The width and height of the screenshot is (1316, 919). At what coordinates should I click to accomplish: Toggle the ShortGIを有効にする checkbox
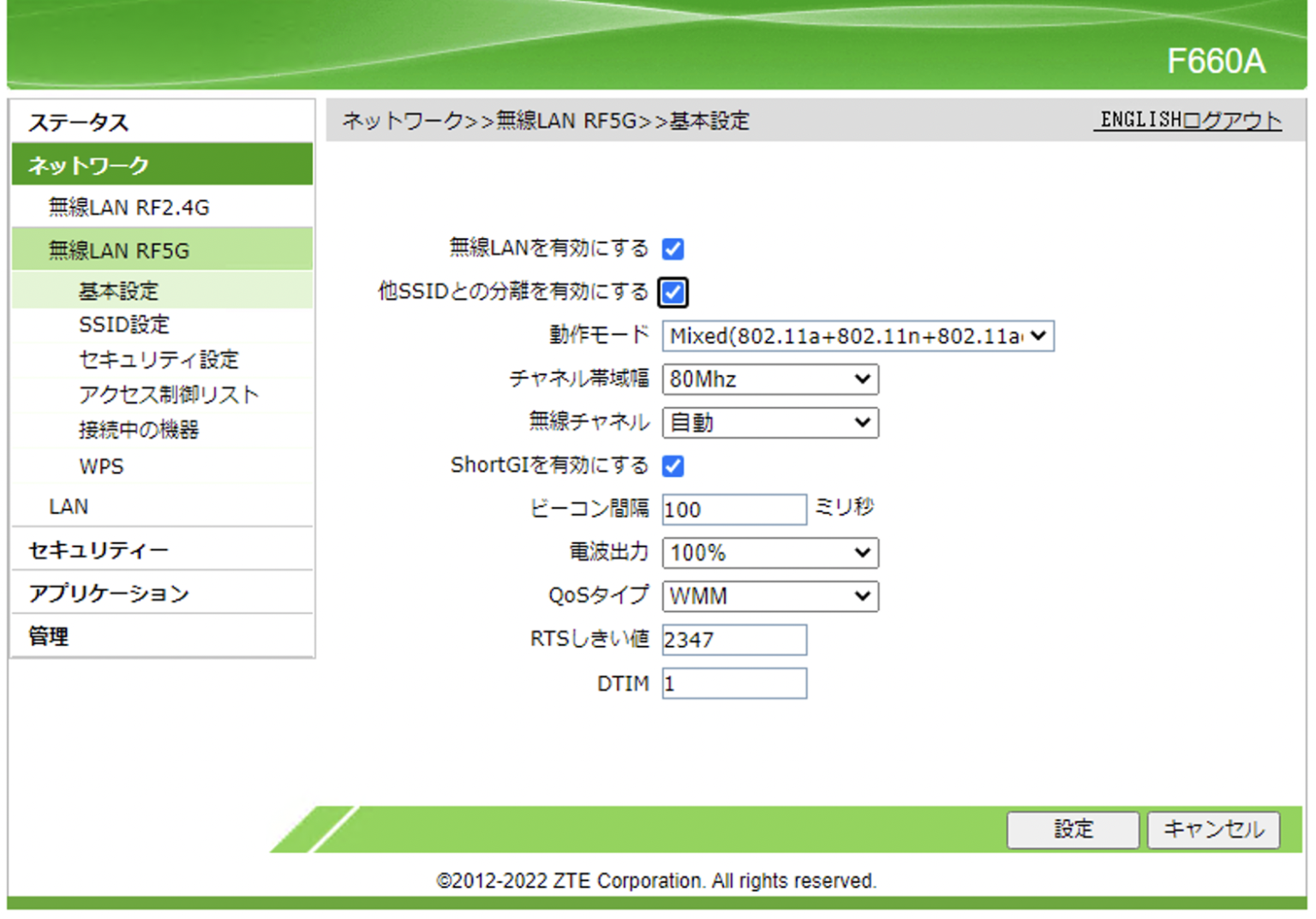pos(673,466)
